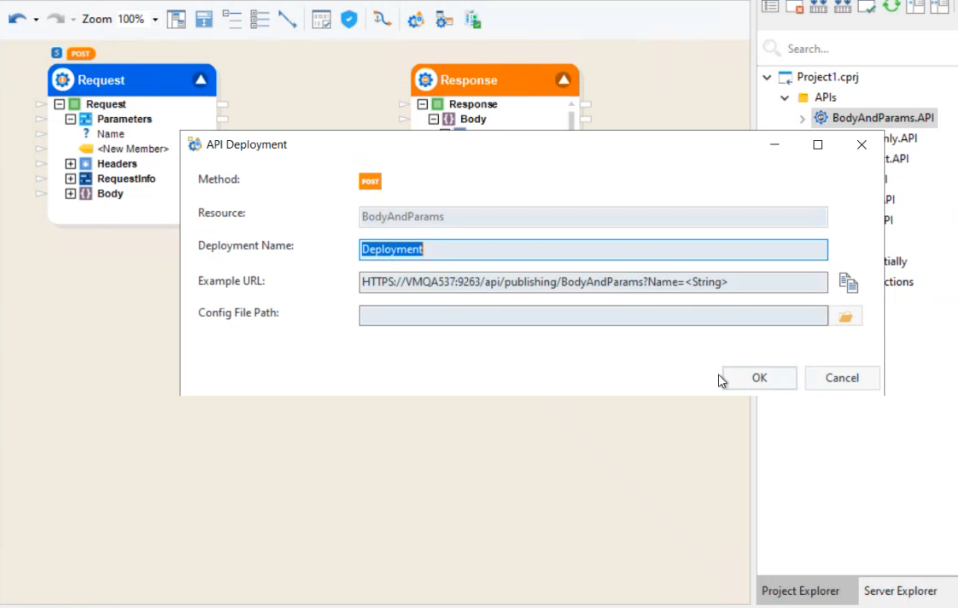958x608 pixels.
Task: Expand the Body node under Request
Action: pos(70,194)
